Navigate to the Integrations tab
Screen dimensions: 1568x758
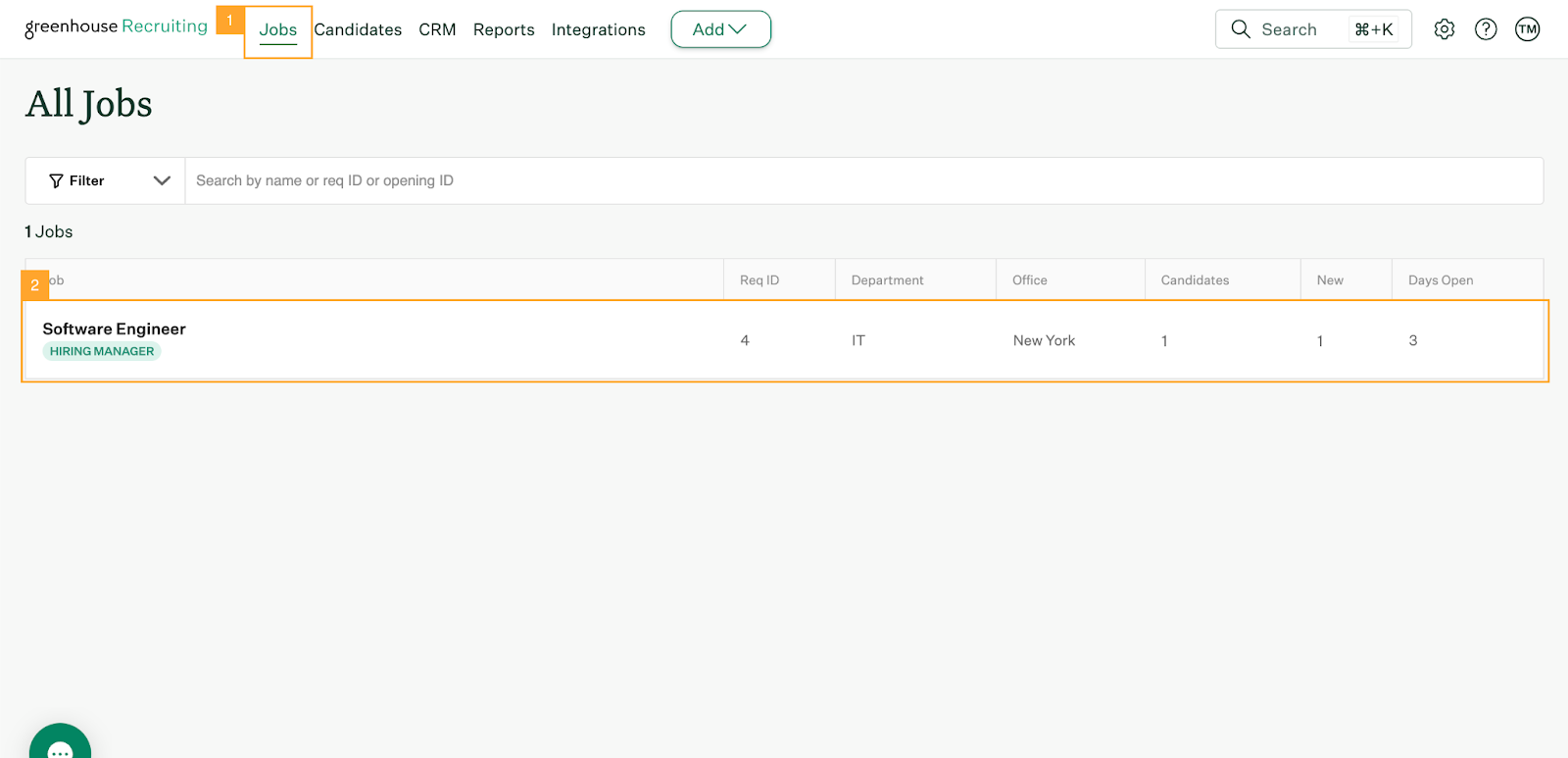coord(598,30)
